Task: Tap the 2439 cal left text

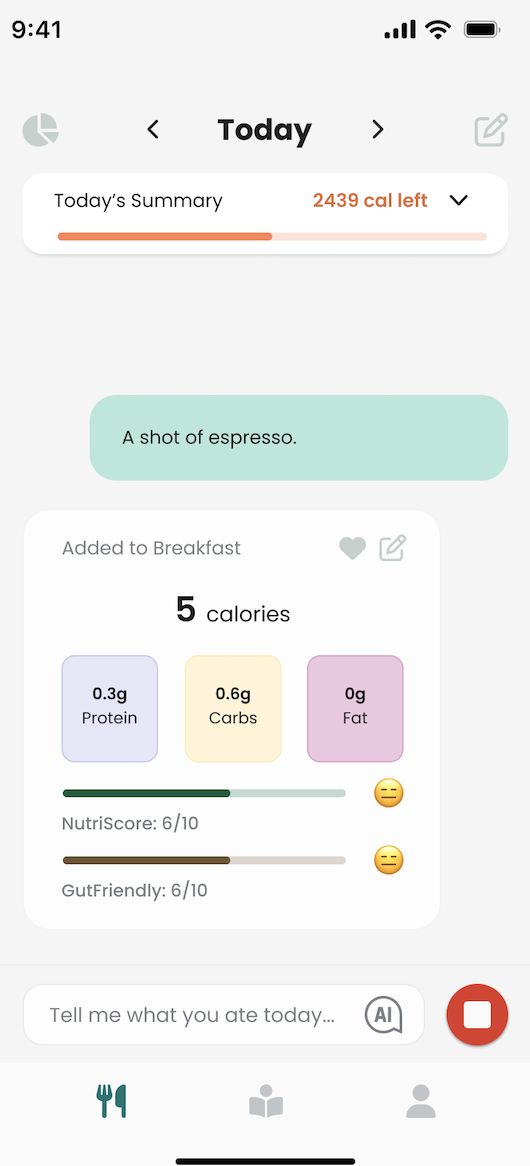Action: point(370,201)
